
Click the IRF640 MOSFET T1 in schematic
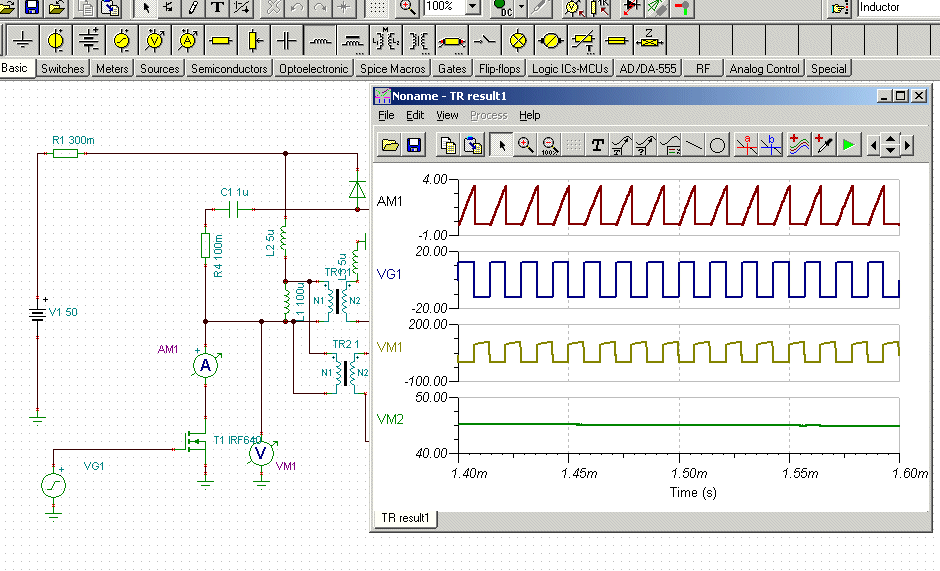[x=192, y=440]
